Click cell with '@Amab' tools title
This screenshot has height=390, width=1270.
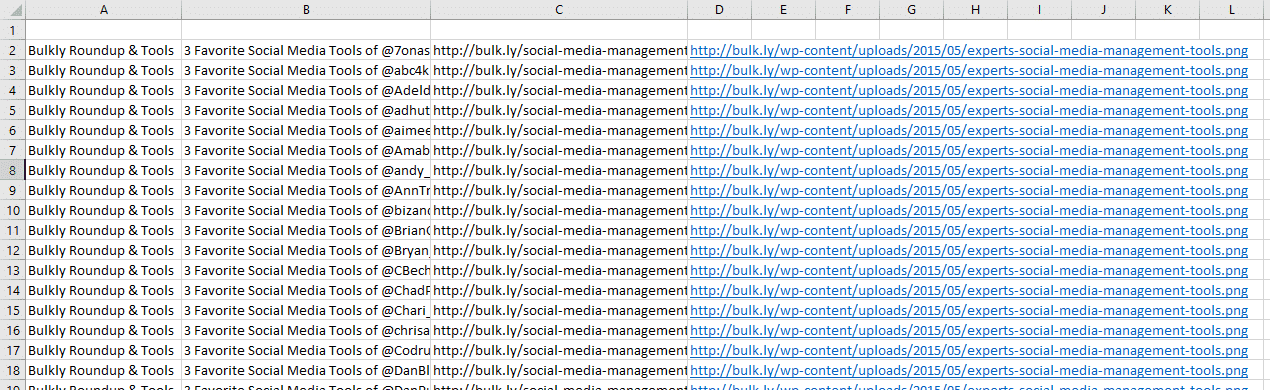point(306,150)
